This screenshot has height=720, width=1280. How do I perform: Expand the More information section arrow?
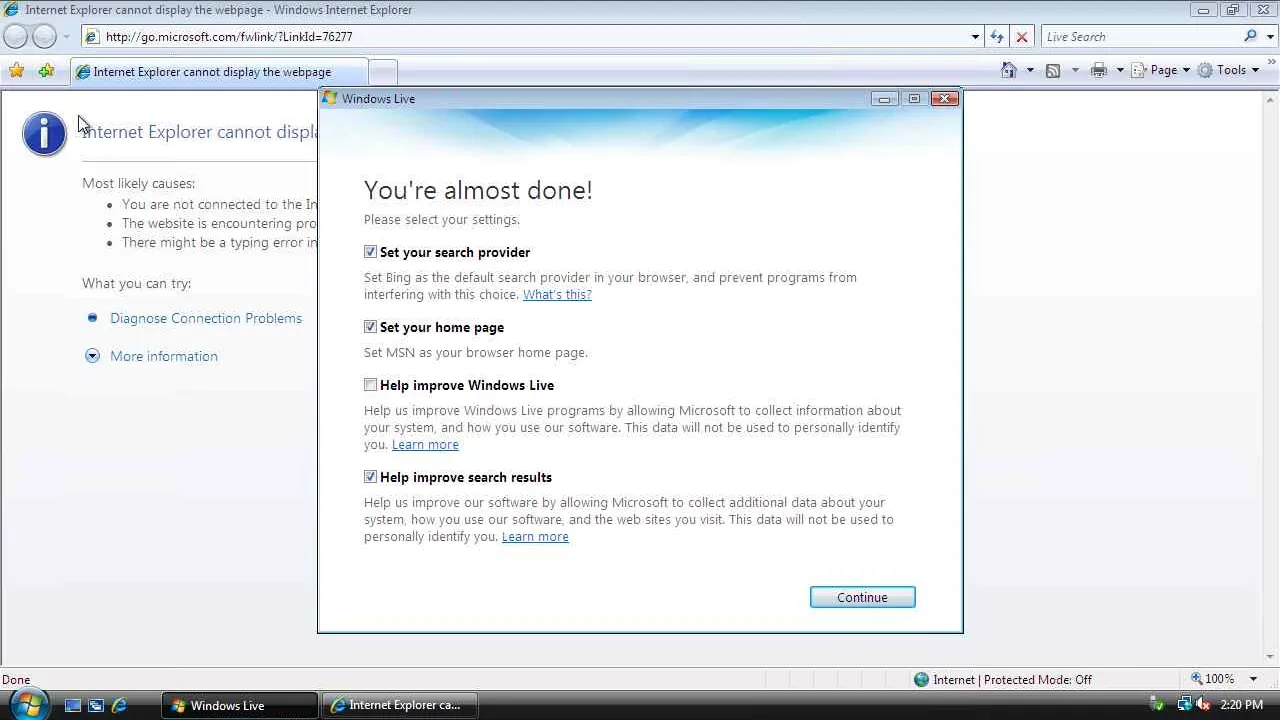pyautogui.click(x=93, y=356)
